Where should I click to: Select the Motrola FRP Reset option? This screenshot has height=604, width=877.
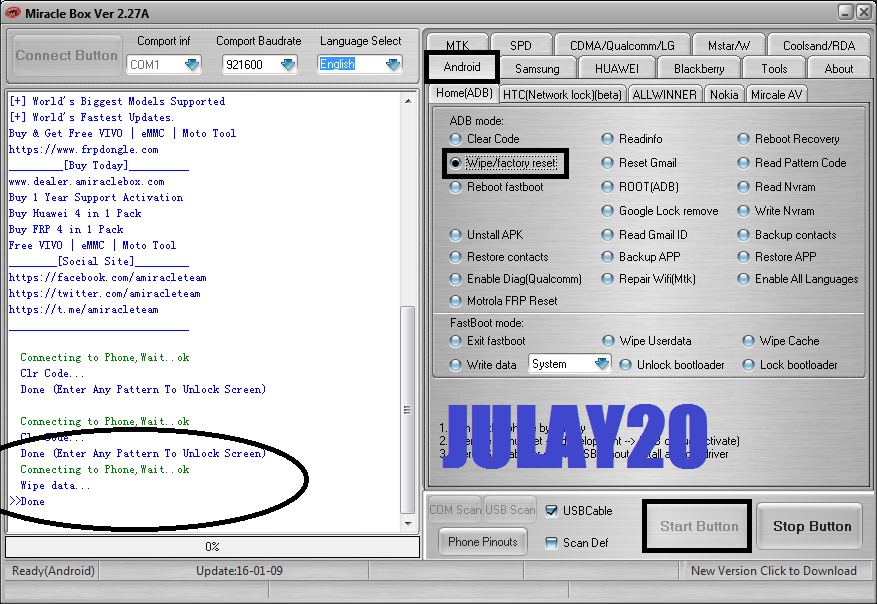point(455,301)
